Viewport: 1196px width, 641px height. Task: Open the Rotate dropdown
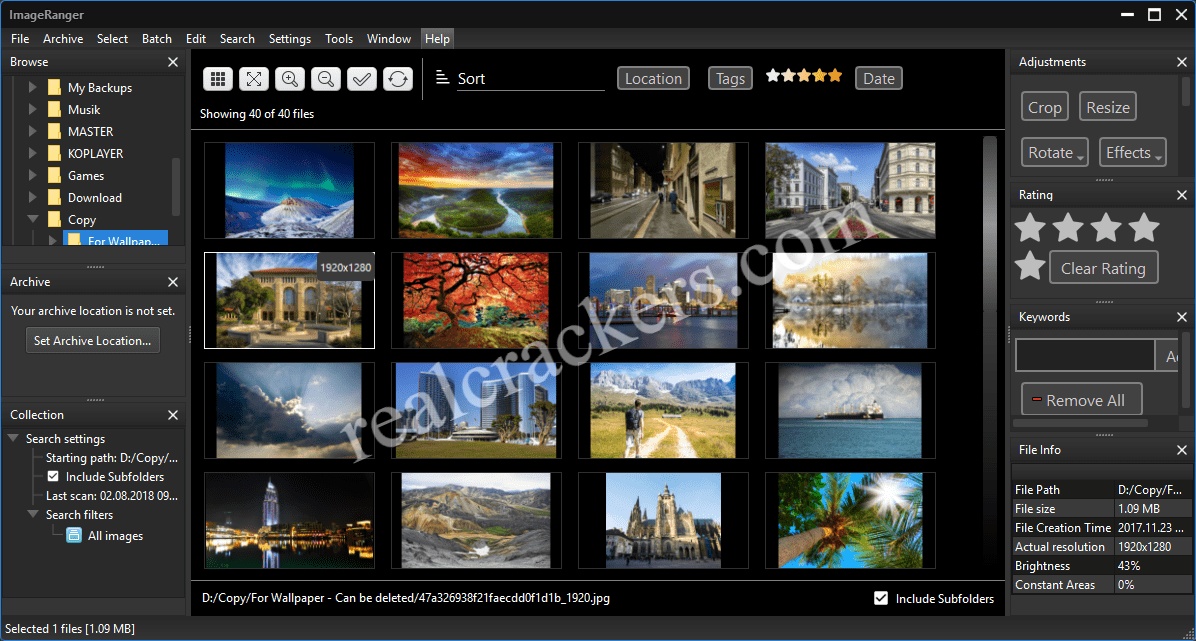[1055, 153]
